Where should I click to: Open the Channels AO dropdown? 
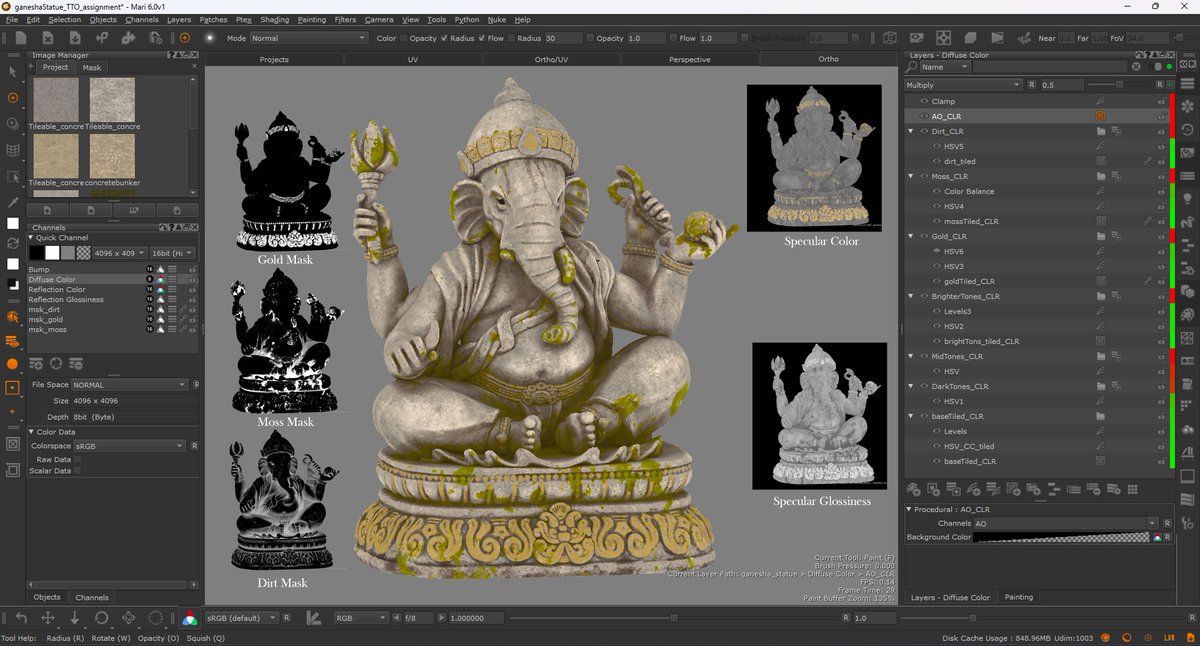(x=1066, y=523)
